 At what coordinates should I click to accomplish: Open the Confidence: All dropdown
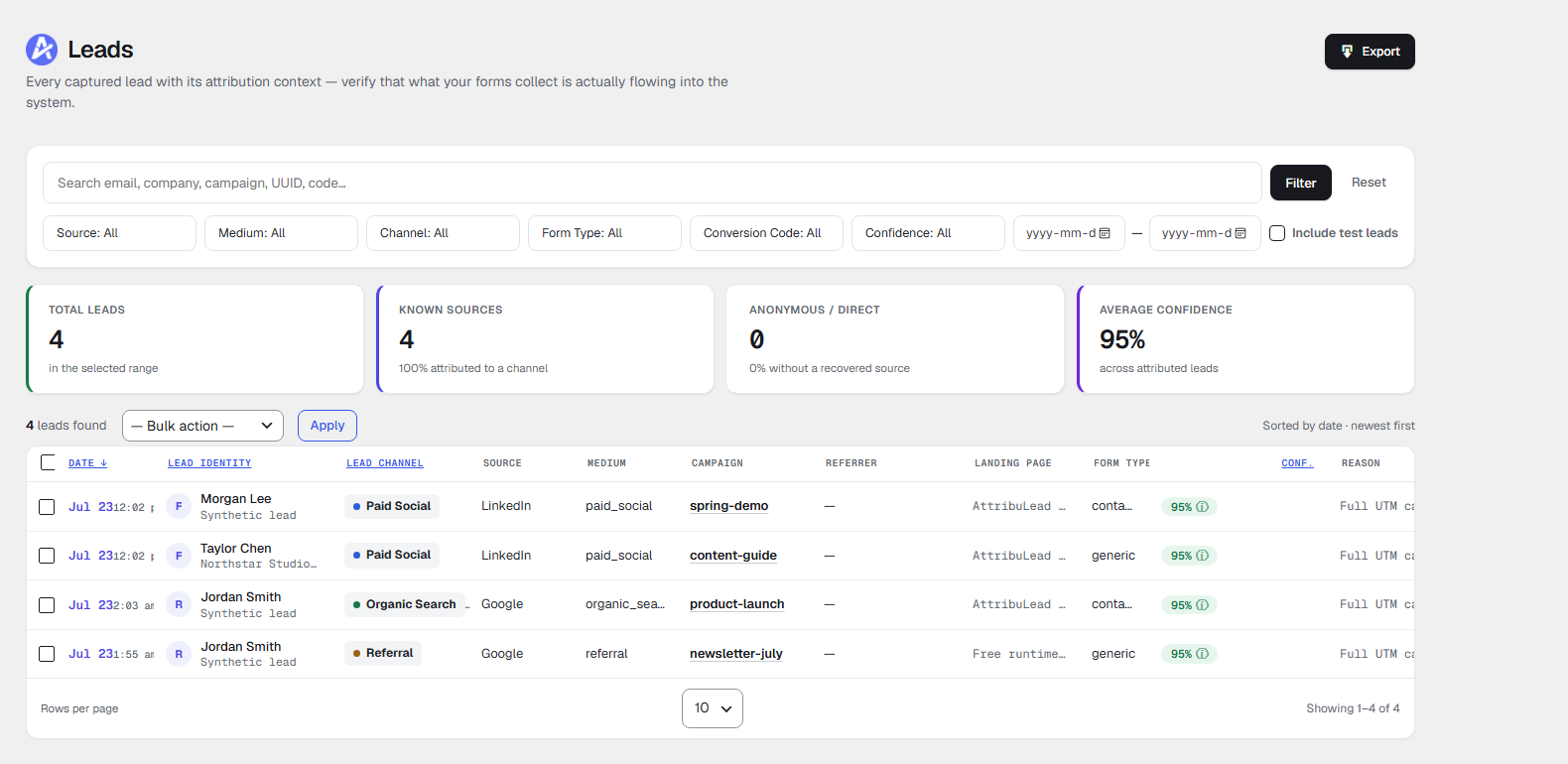pos(928,233)
